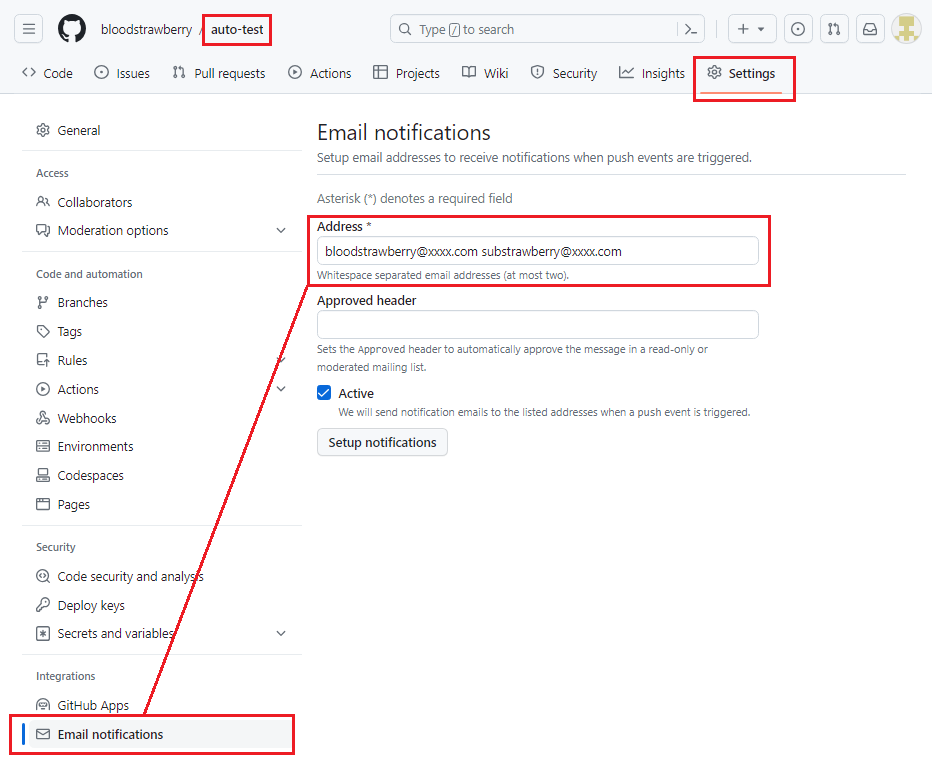Screen dimensions: 932x771
Task: Click the Moderation options comment icon
Action: click(x=43, y=231)
